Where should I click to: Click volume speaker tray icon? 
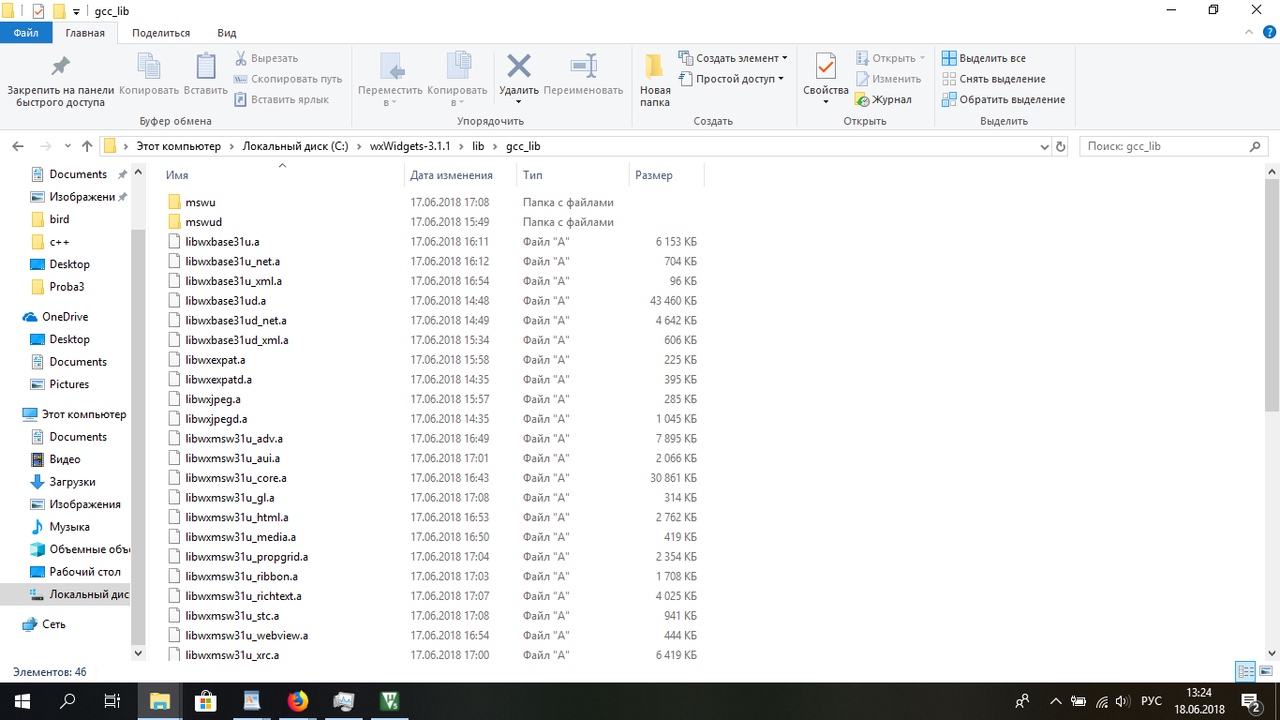[1121, 701]
